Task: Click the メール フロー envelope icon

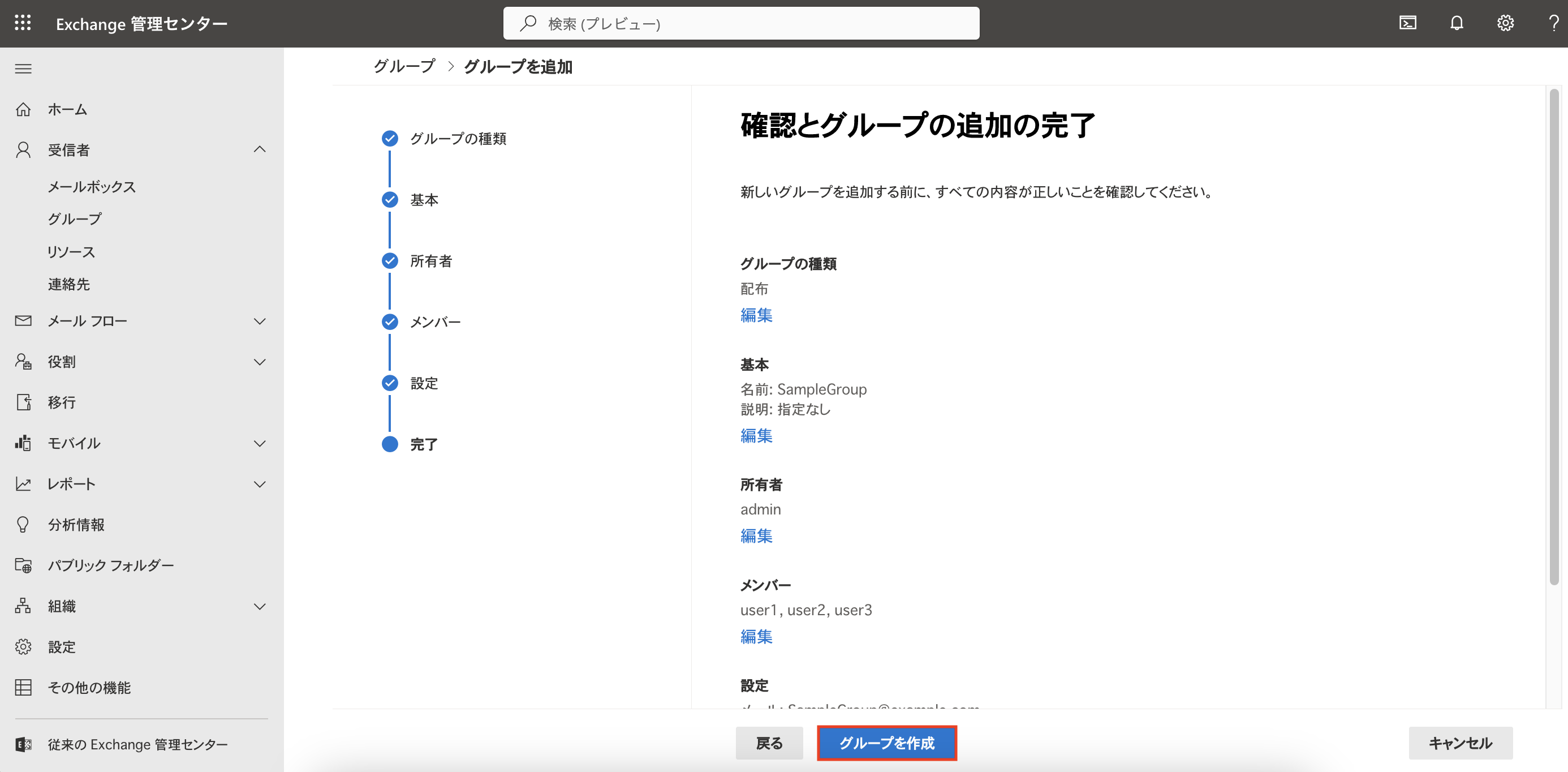Action: click(23, 320)
